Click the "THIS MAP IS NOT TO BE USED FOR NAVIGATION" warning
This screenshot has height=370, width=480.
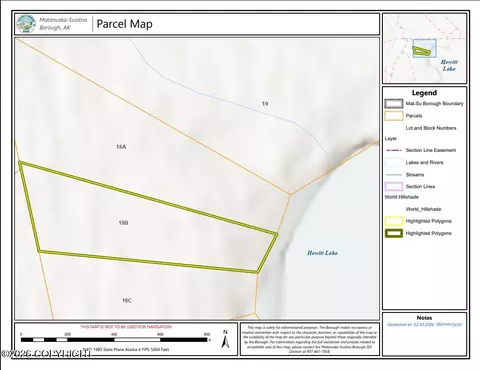tap(126, 327)
